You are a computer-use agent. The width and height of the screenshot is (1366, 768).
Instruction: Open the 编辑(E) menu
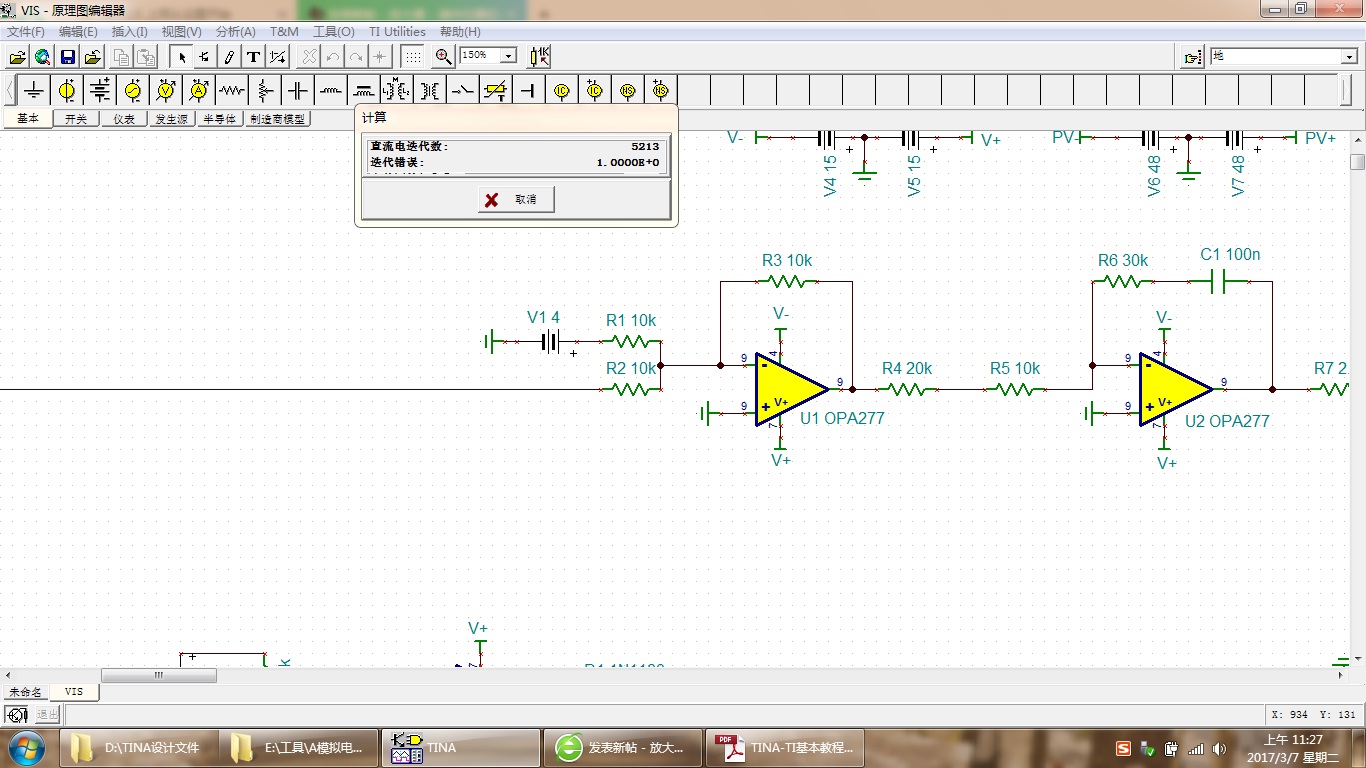click(x=78, y=32)
